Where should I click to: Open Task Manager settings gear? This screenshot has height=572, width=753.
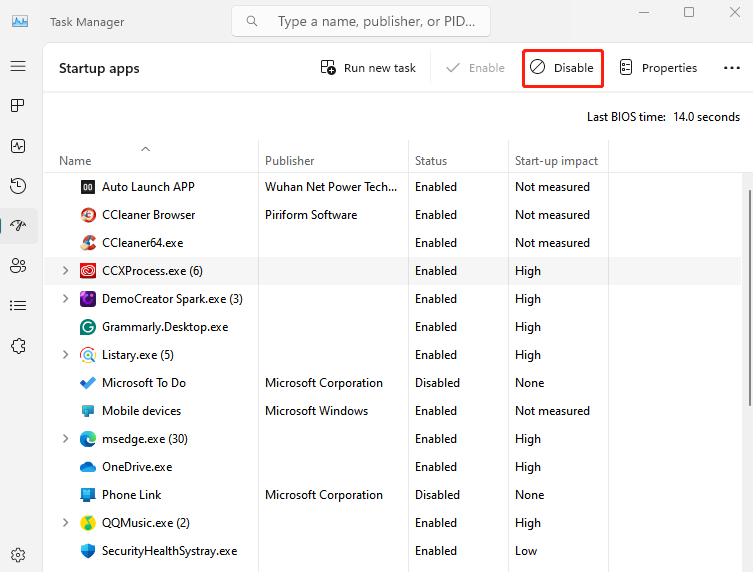18,555
